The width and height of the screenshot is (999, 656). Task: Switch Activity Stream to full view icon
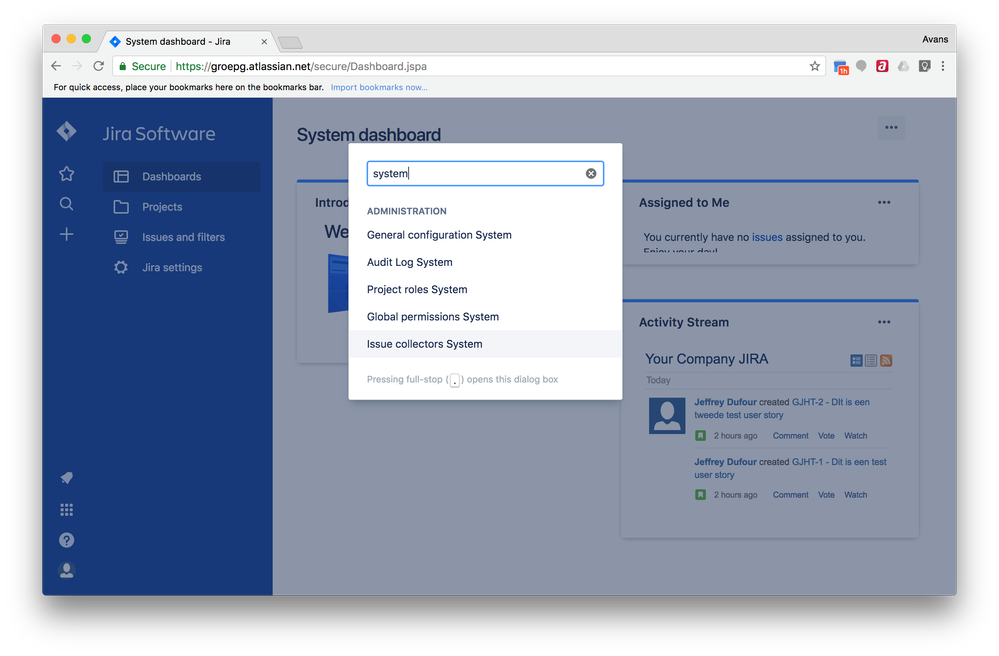click(x=856, y=360)
